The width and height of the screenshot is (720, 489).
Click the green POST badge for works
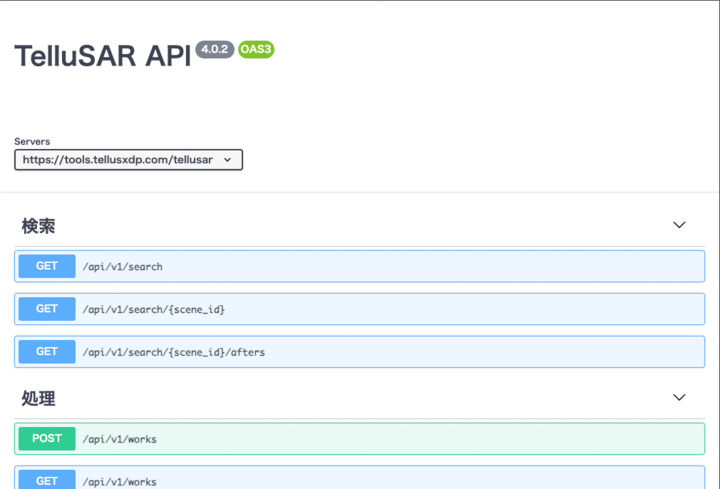(x=47, y=439)
